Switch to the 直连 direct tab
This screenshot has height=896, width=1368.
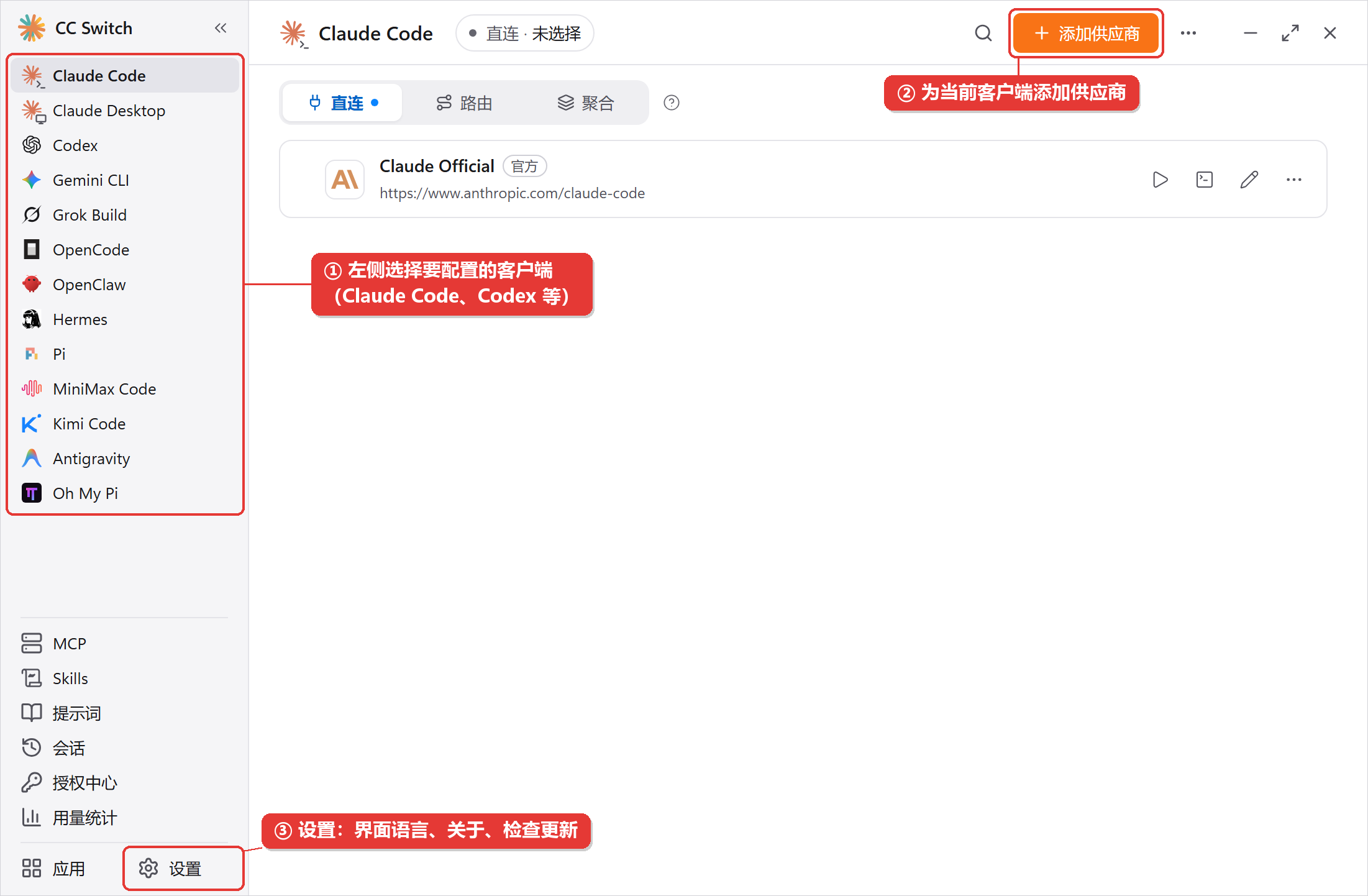(342, 103)
